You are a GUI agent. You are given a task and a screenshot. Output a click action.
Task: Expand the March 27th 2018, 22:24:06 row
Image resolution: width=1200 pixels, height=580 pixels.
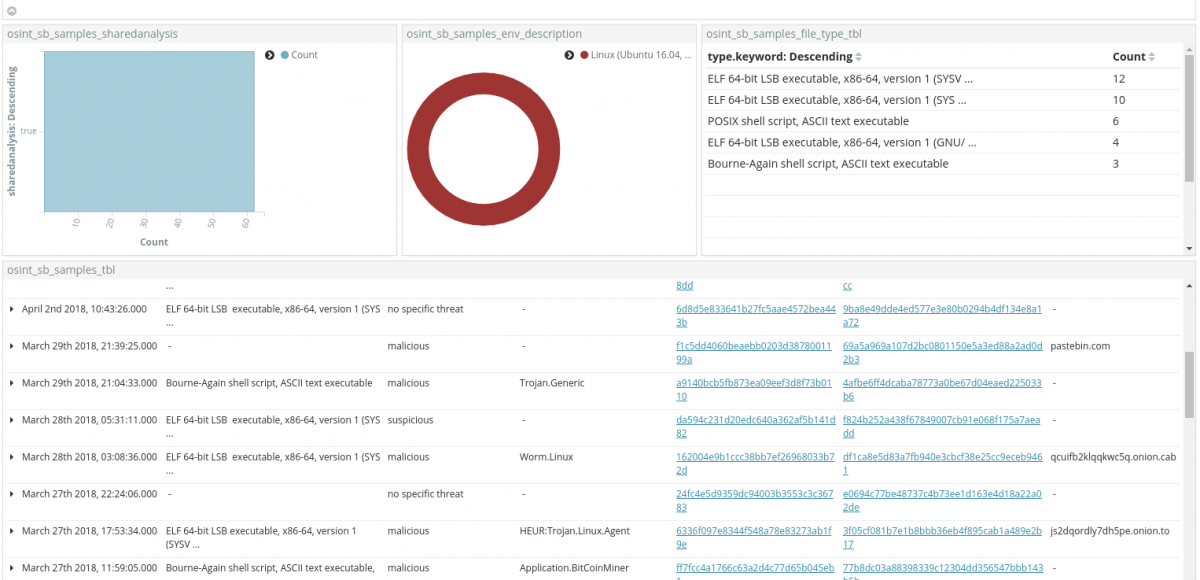click(12, 494)
